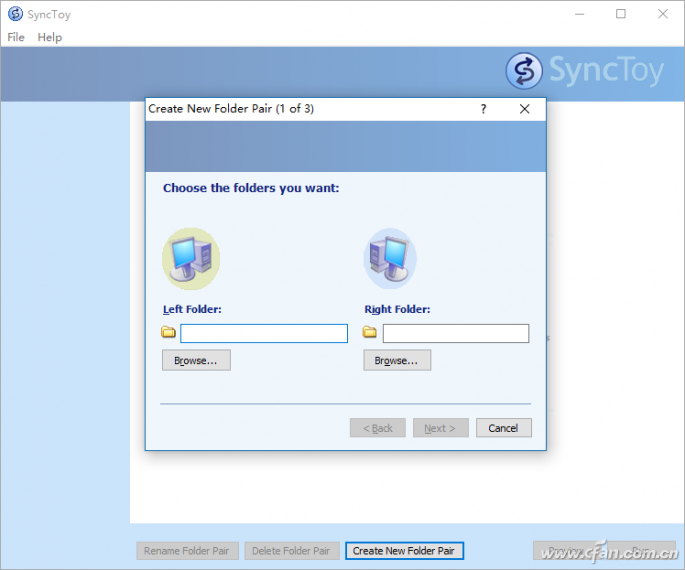The height and width of the screenshot is (570, 685).
Task: Open the Help menu
Action: 49,37
